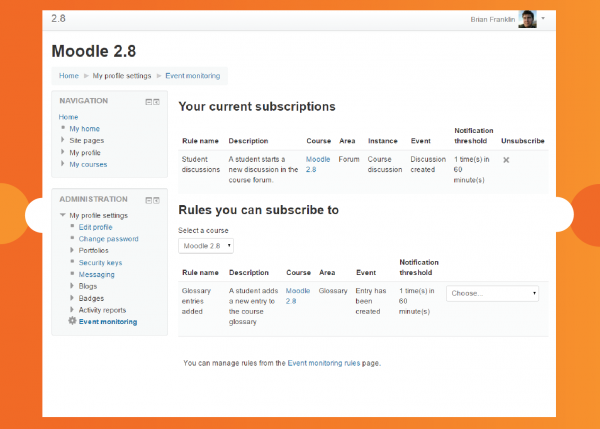Expand the Blogs node
Image resolution: width=600 pixels, height=429 pixels.
(x=72, y=285)
